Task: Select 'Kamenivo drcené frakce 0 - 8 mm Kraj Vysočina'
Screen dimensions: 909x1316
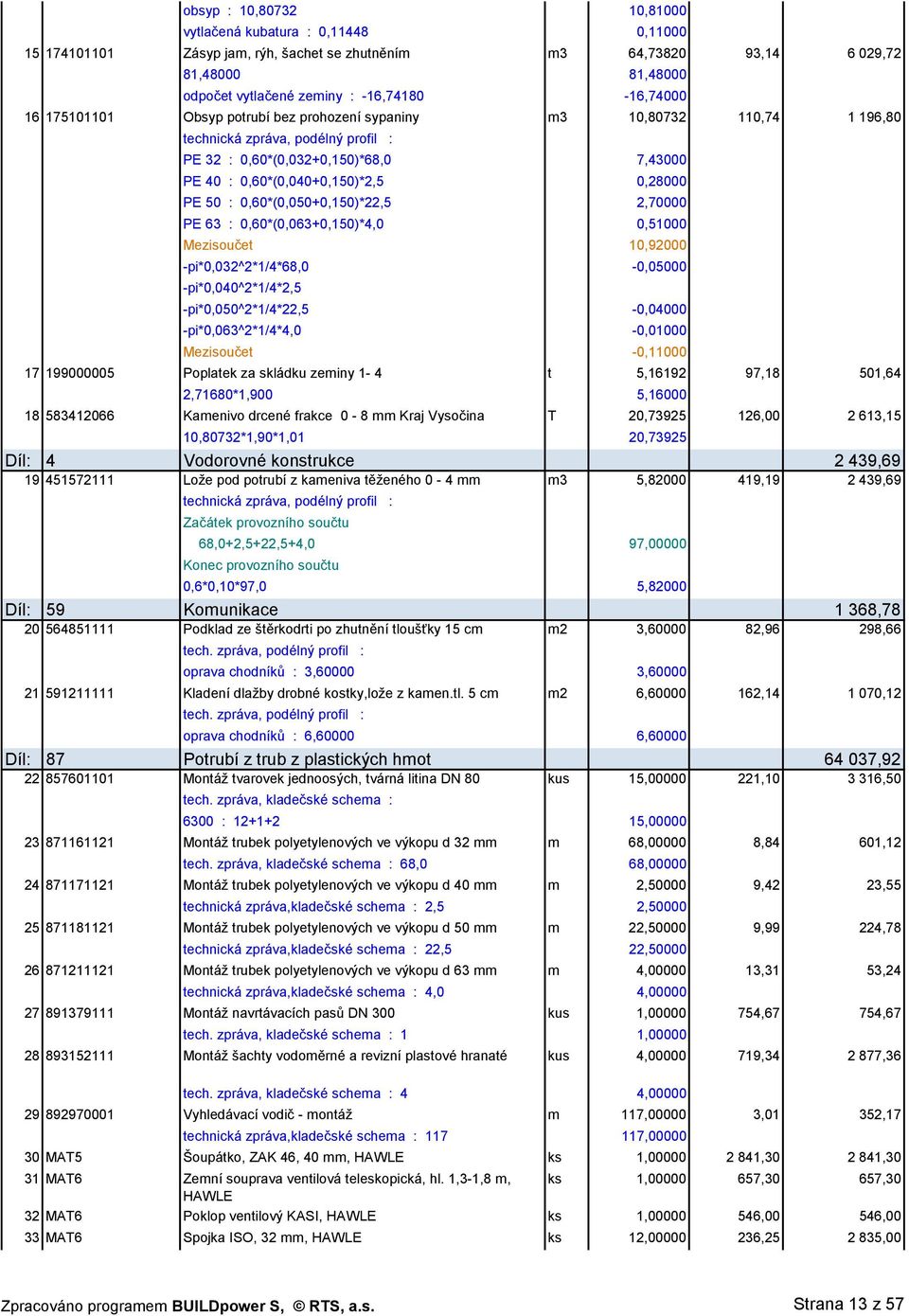Action: coord(333,416)
